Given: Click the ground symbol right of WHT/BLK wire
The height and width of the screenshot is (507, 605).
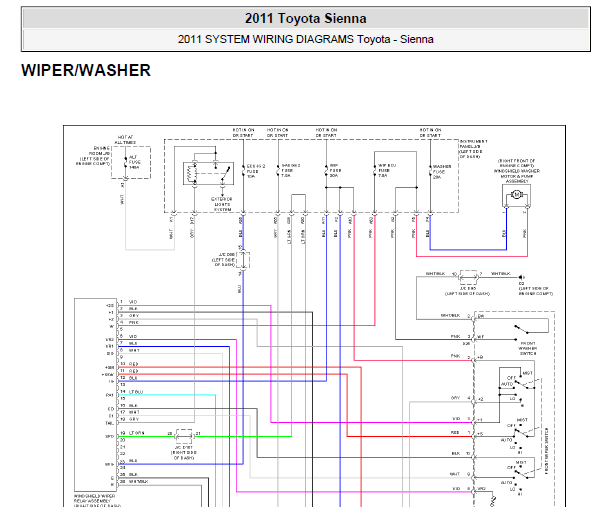Looking at the screenshot, I should 522,277.
